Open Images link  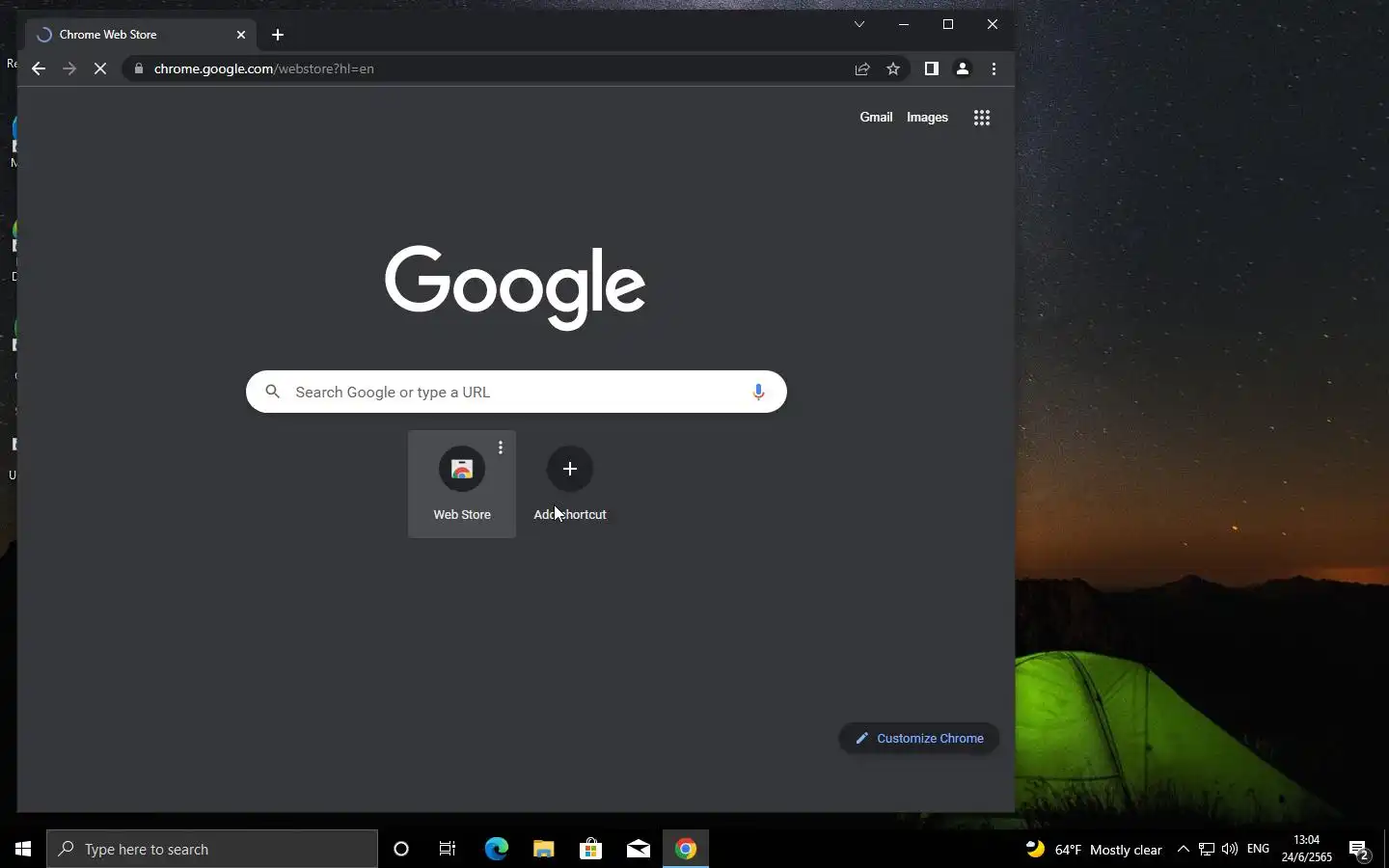(x=927, y=117)
